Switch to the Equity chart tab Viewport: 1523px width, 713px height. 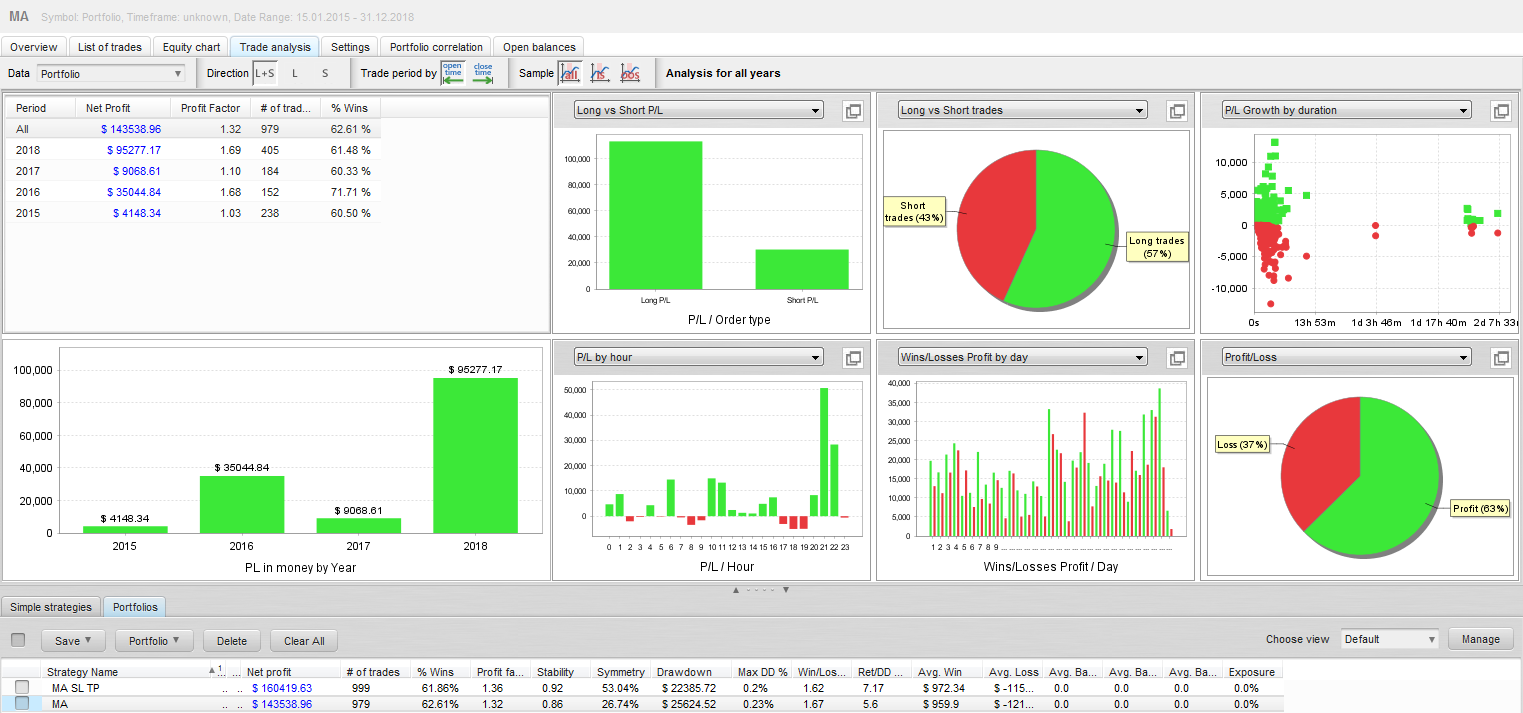coord(191,47)
